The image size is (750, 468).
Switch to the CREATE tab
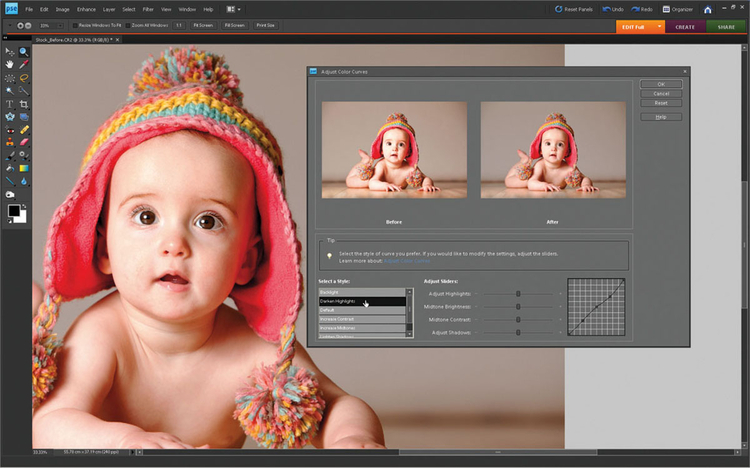685,27
